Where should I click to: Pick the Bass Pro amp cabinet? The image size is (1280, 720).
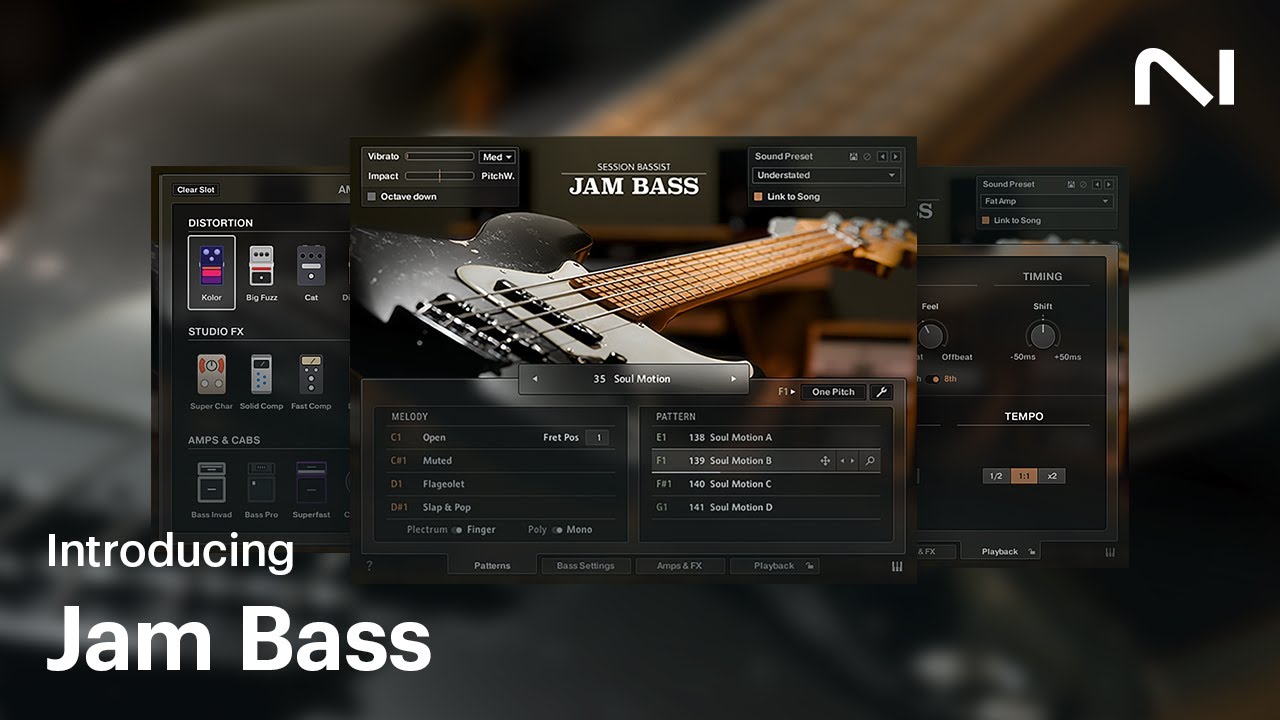tap(261, 490)
